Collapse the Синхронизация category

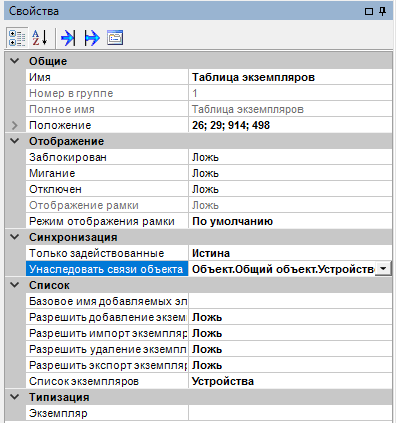15,237
